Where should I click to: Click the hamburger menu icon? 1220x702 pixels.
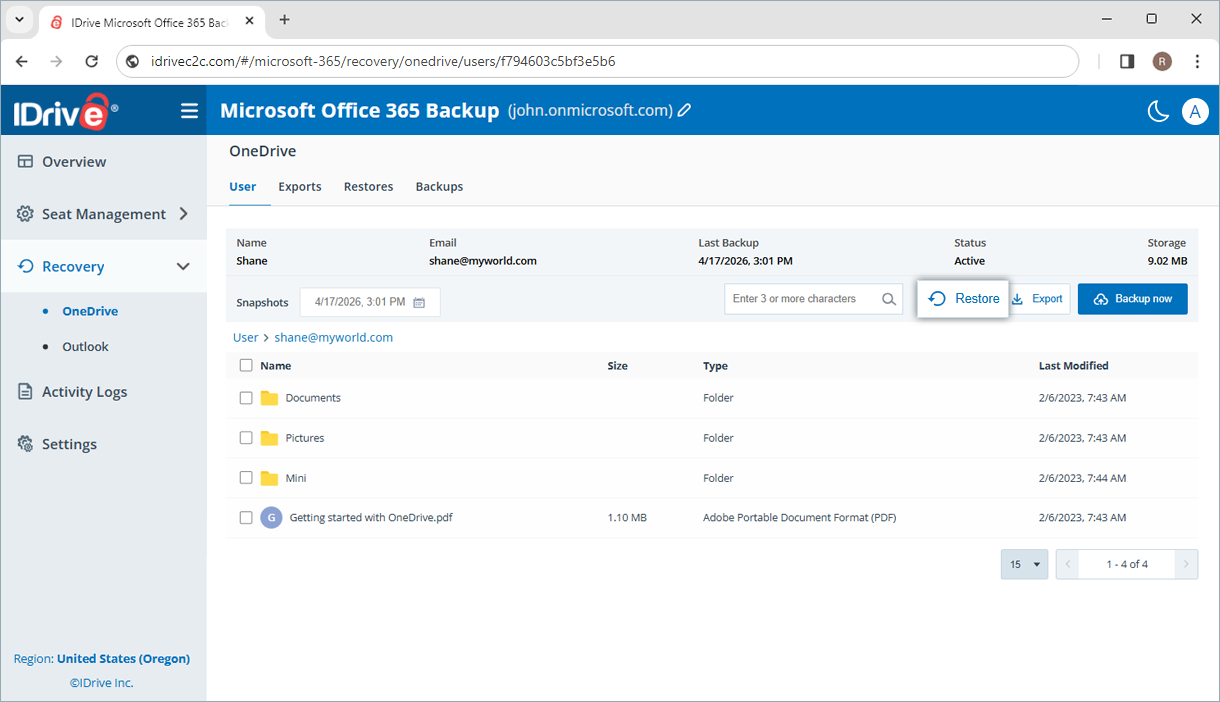point(189,111)
